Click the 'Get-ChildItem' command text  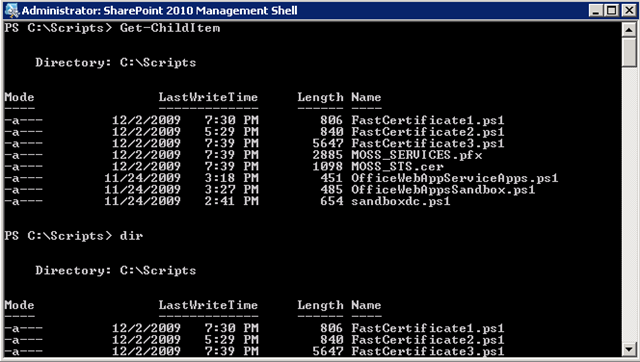[x=170, y=28]
